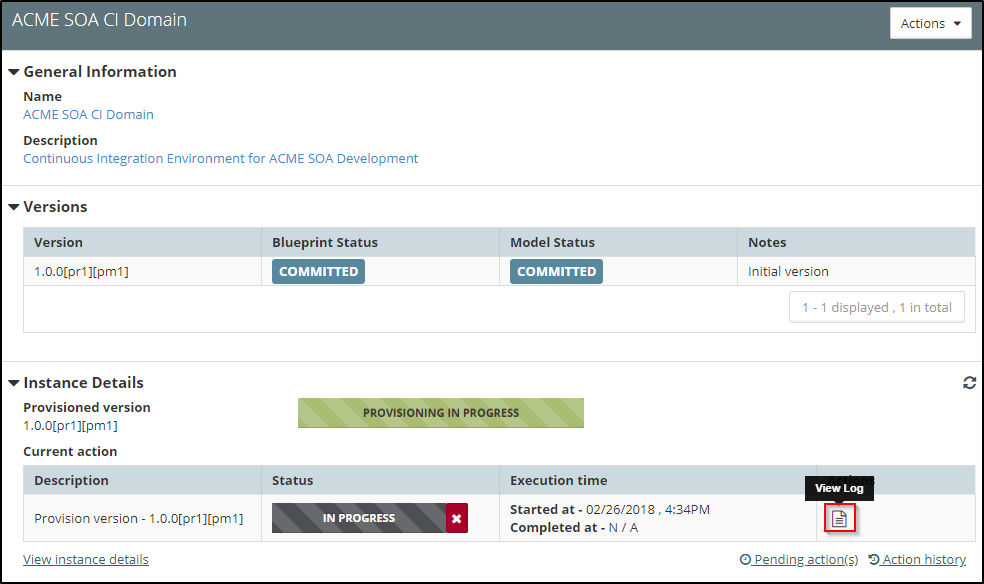Click the Model Status COMMITTED badge
The width and height of the screenshot is (984, 584).
(556, 271)
